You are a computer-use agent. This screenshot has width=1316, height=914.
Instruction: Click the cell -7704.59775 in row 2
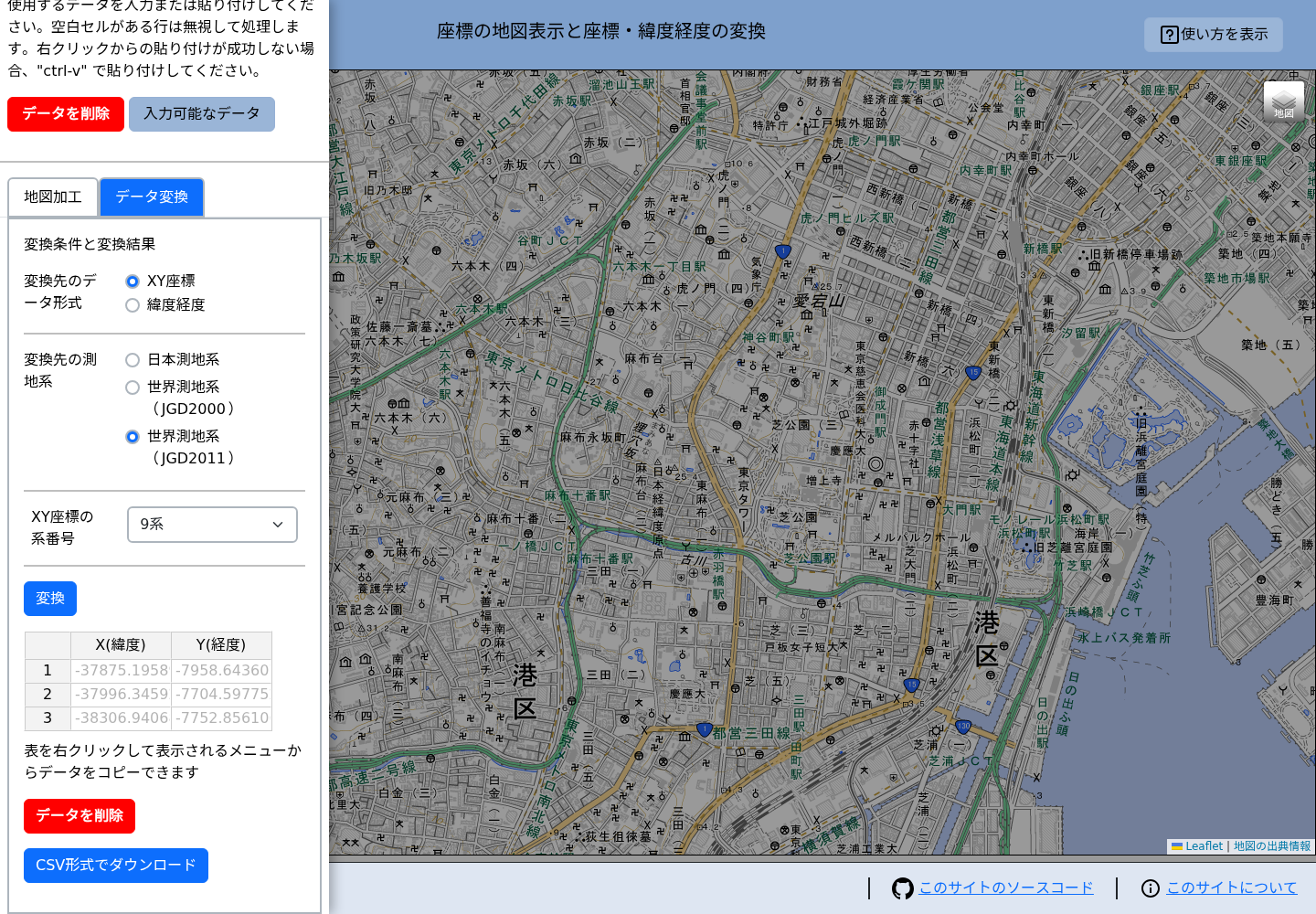pyautogui.click(x=221, y=695)
